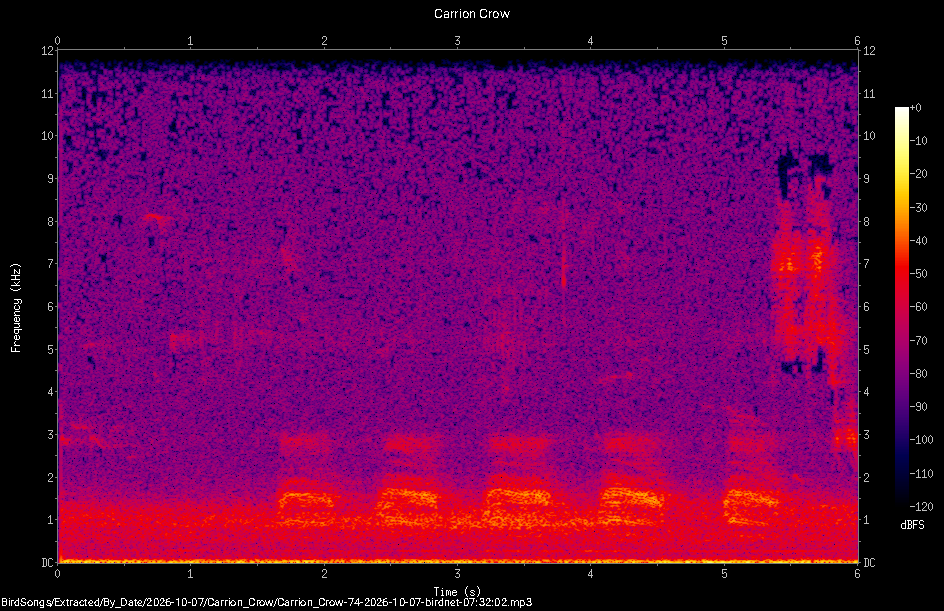Click "11" on the right frequency axis
Image resolution: width=944 pixels, height=611 pixels.
tap(869, 93)
